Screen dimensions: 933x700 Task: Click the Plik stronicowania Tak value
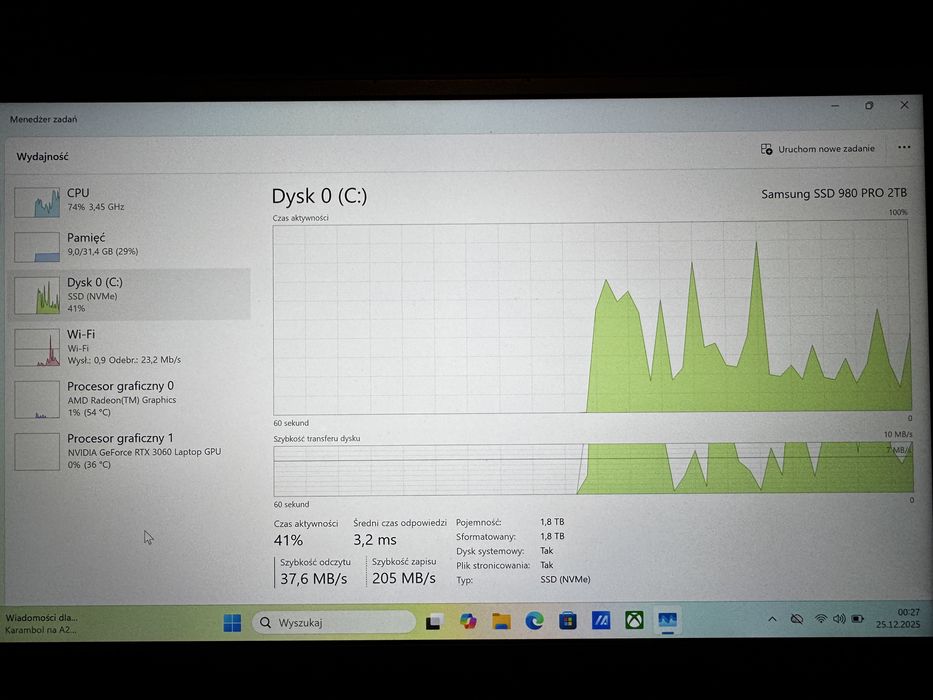(547, 565)
